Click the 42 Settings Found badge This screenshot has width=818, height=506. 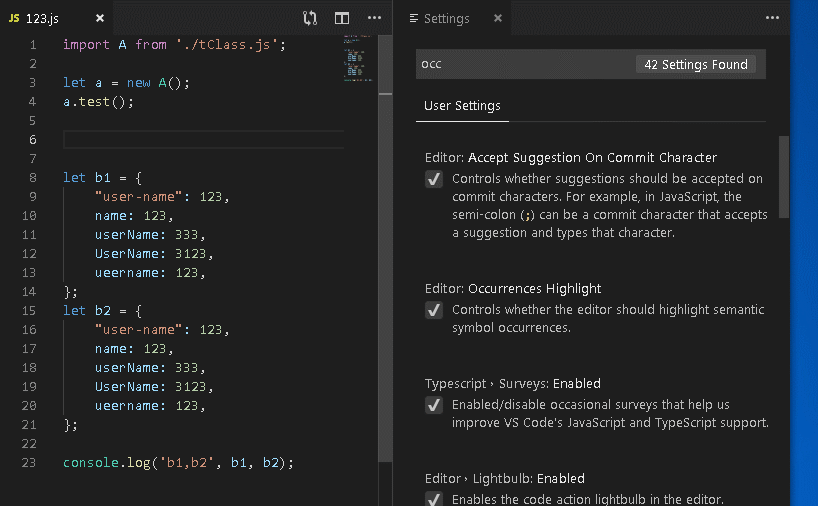696,64
